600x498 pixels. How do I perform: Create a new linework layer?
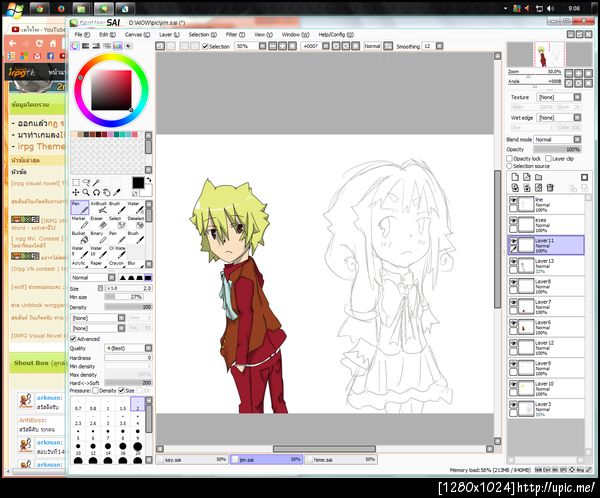click(x=527, y=177)
